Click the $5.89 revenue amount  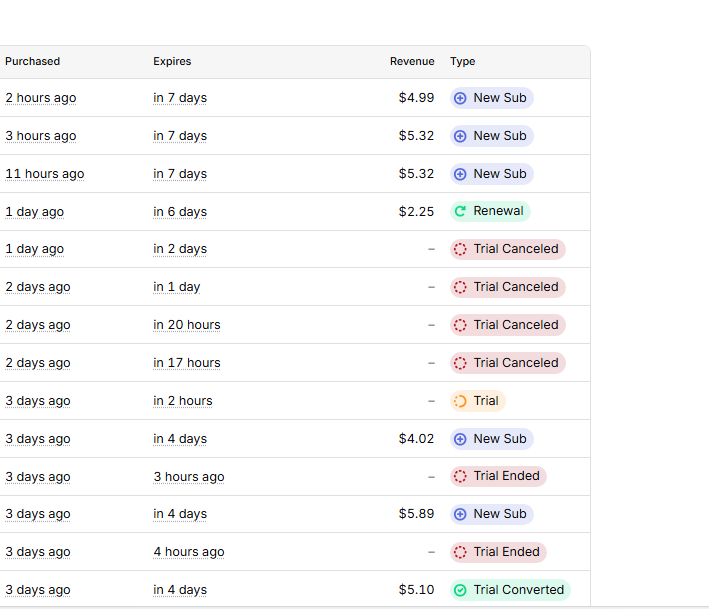click(416, 514)
